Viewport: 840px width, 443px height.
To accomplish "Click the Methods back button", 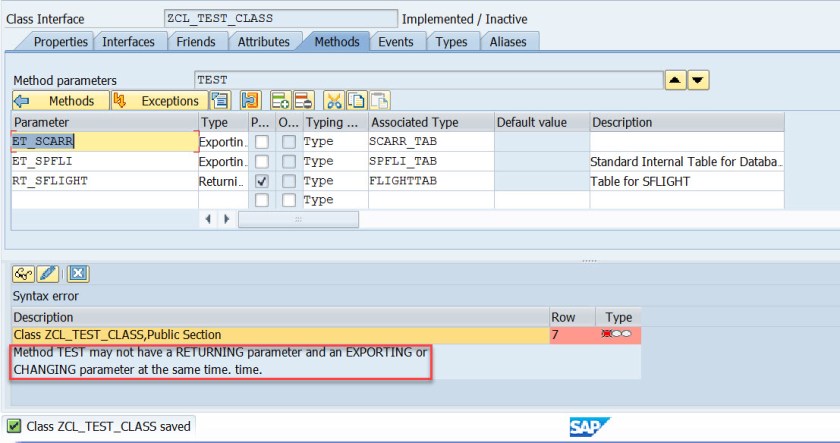I will click(61, 101).
